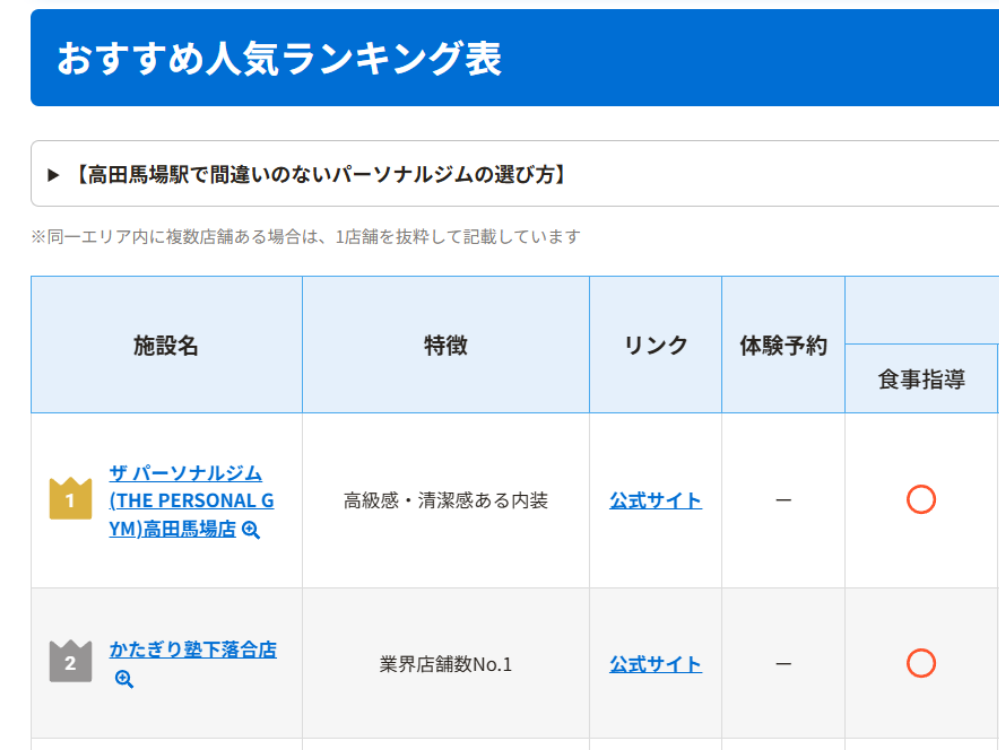The width and height of the screenshot is (1000, 750).
Task: Click the 高級感・清潔感ある内装 feature cell
Action: [445, 500]
